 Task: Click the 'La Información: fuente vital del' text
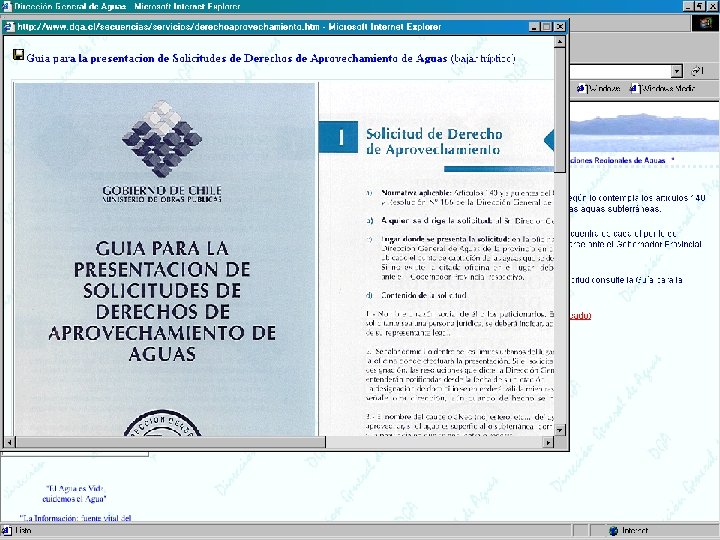coord(75,518)
